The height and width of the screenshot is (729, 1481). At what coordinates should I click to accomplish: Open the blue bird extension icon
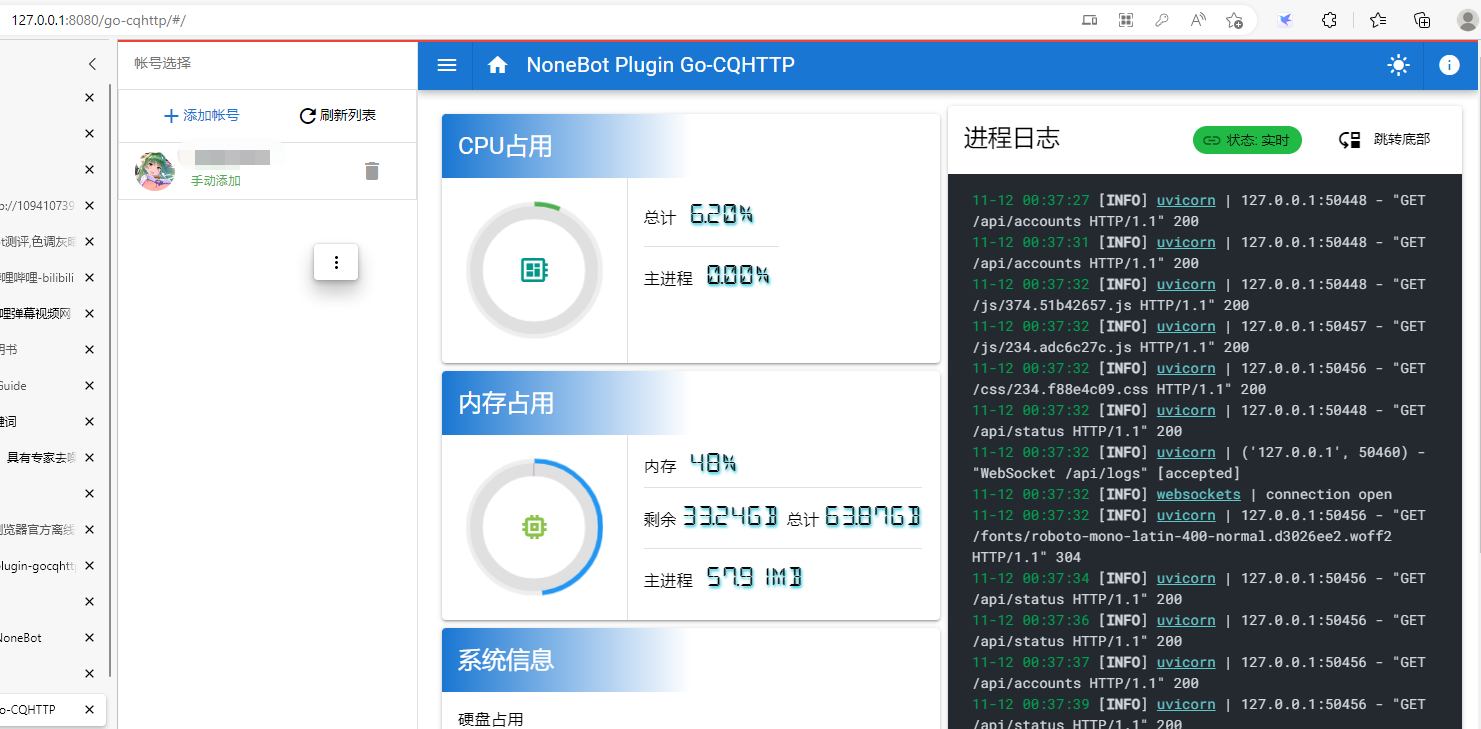click(1287, 20)
